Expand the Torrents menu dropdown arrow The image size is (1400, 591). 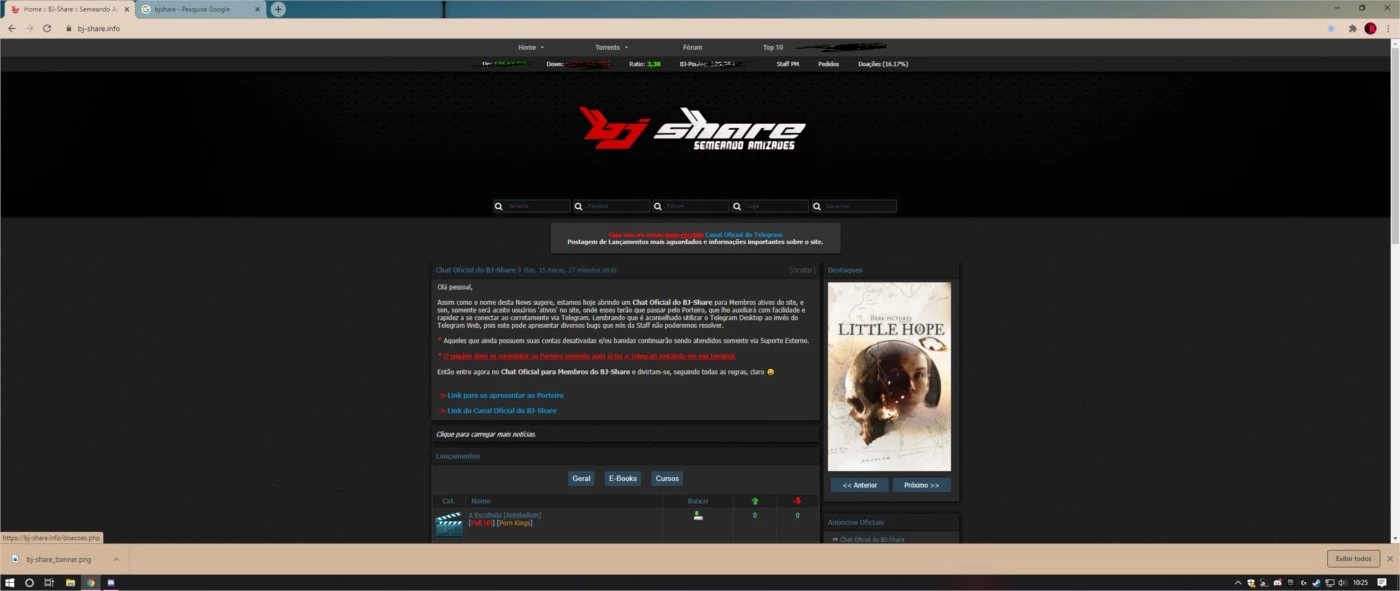pos(627,47)
